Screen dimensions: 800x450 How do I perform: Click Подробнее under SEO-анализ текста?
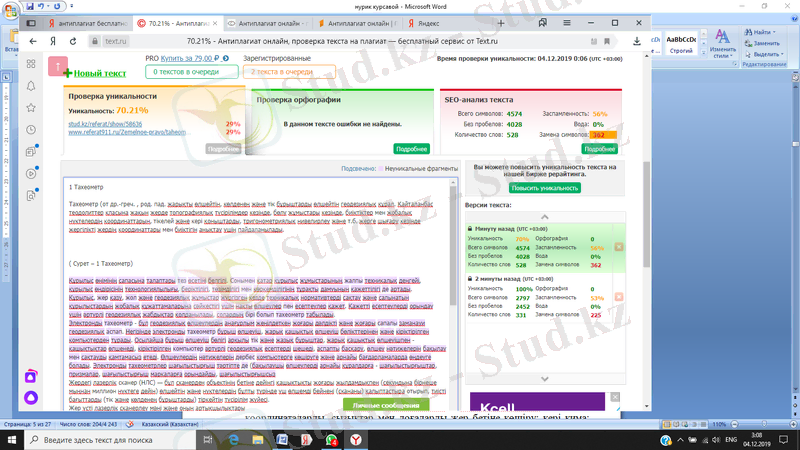coord(599,149)
